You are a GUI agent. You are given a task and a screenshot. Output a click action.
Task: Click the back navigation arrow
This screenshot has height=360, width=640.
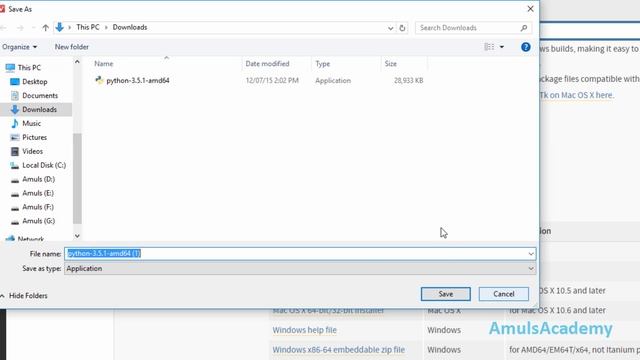pyautogui.click(x=4, y=28)
